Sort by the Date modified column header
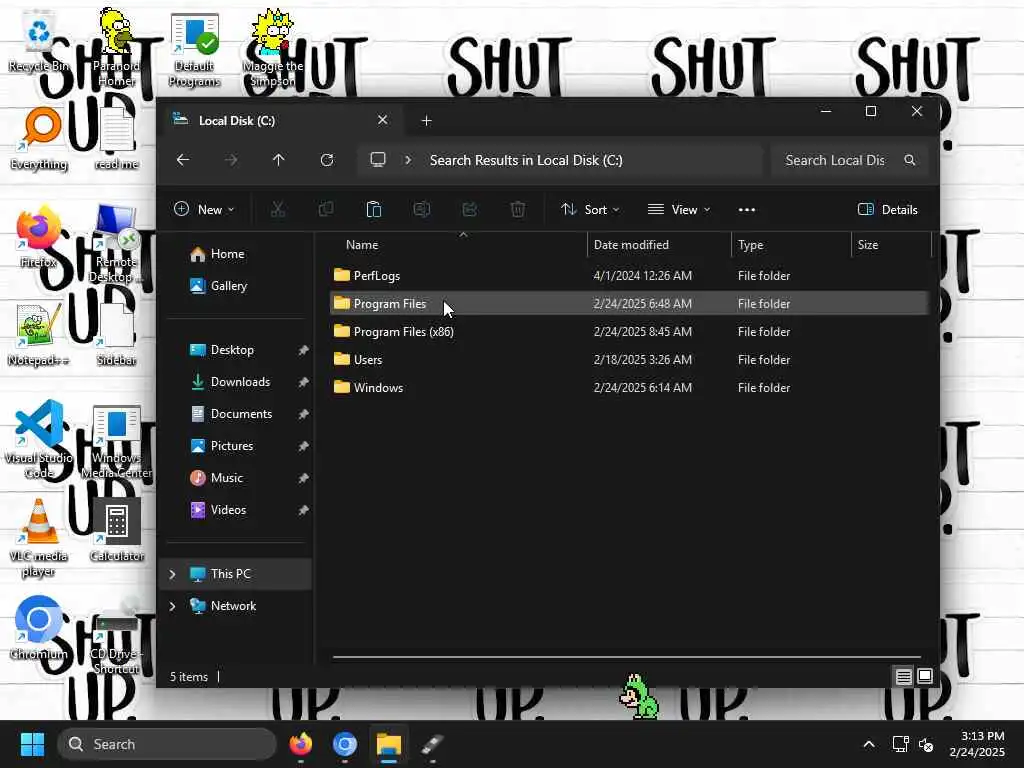 click(659, 245)
